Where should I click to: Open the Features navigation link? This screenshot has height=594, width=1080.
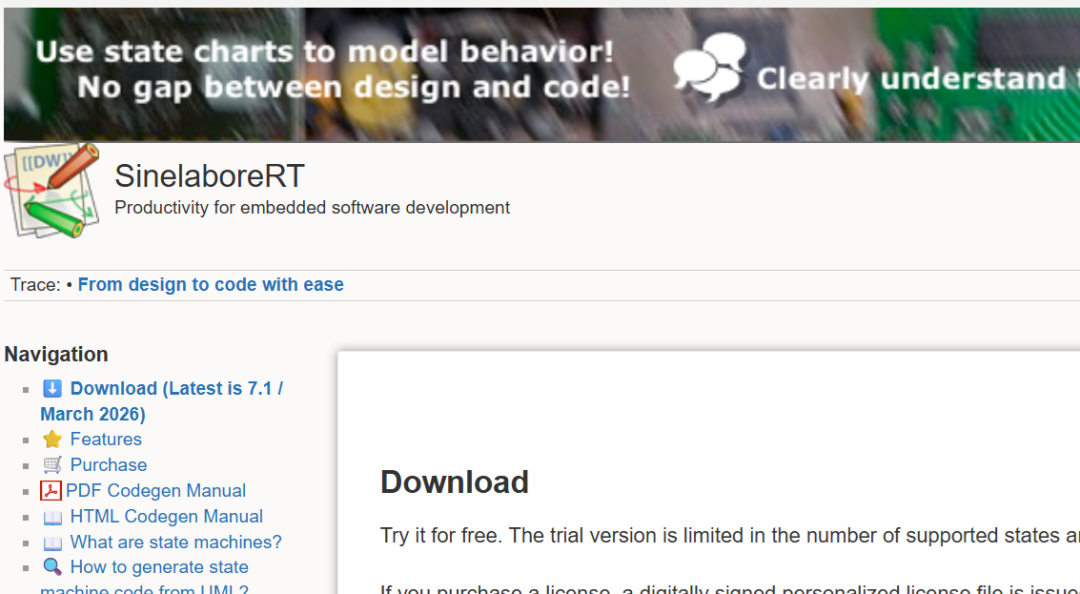click(x=105, y=439)
